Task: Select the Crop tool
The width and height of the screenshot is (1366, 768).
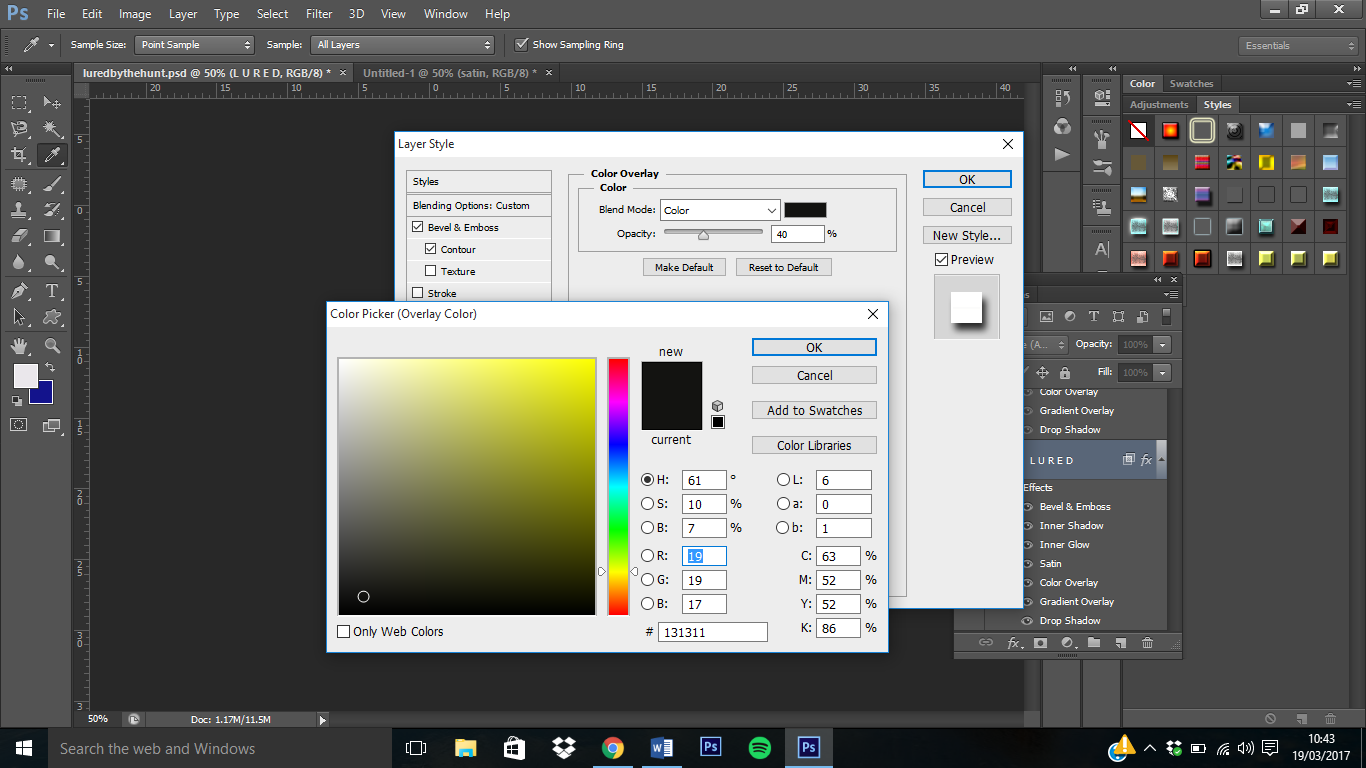Action: (19, 155)
